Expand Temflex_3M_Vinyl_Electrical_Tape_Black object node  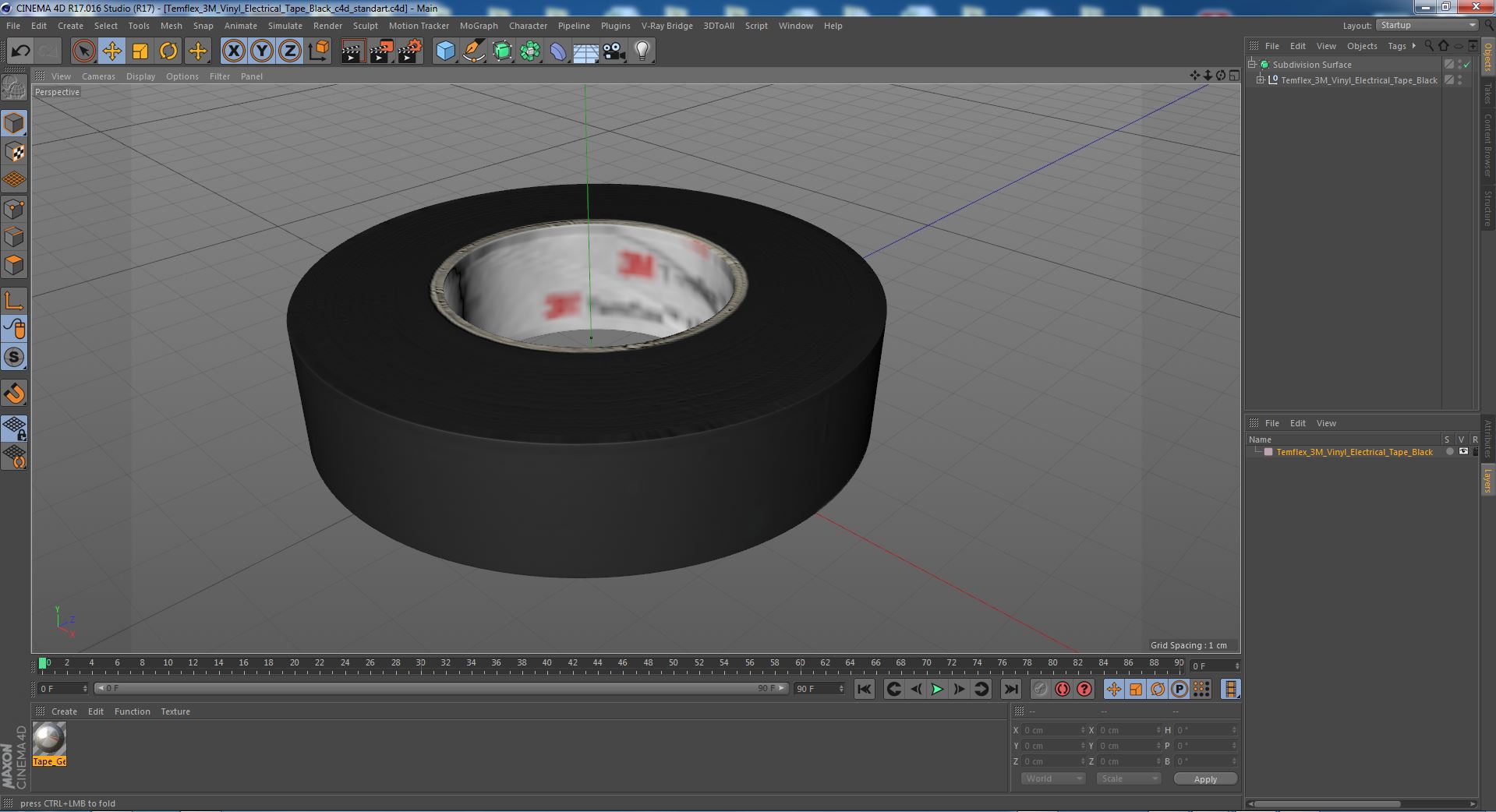pos(1260,80)
